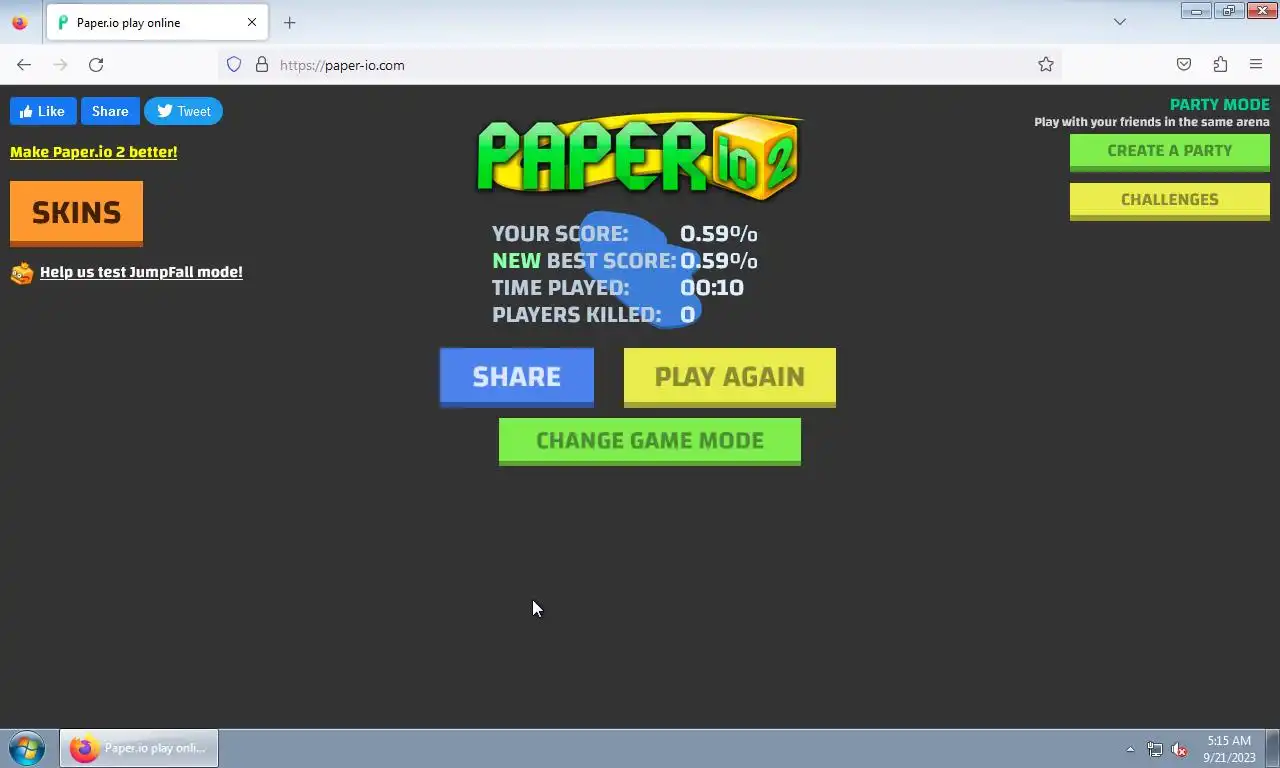Click the Firefox back arrow
Viewport: 1280px width, 768px height.
[x=24, y=64]
